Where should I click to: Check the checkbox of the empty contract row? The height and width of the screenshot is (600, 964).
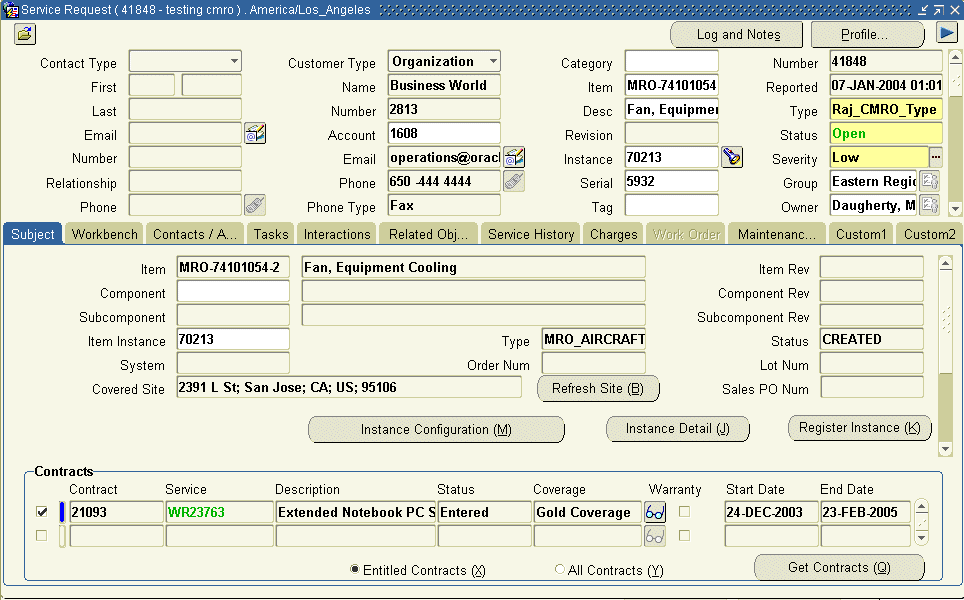[x=42, y=535]
